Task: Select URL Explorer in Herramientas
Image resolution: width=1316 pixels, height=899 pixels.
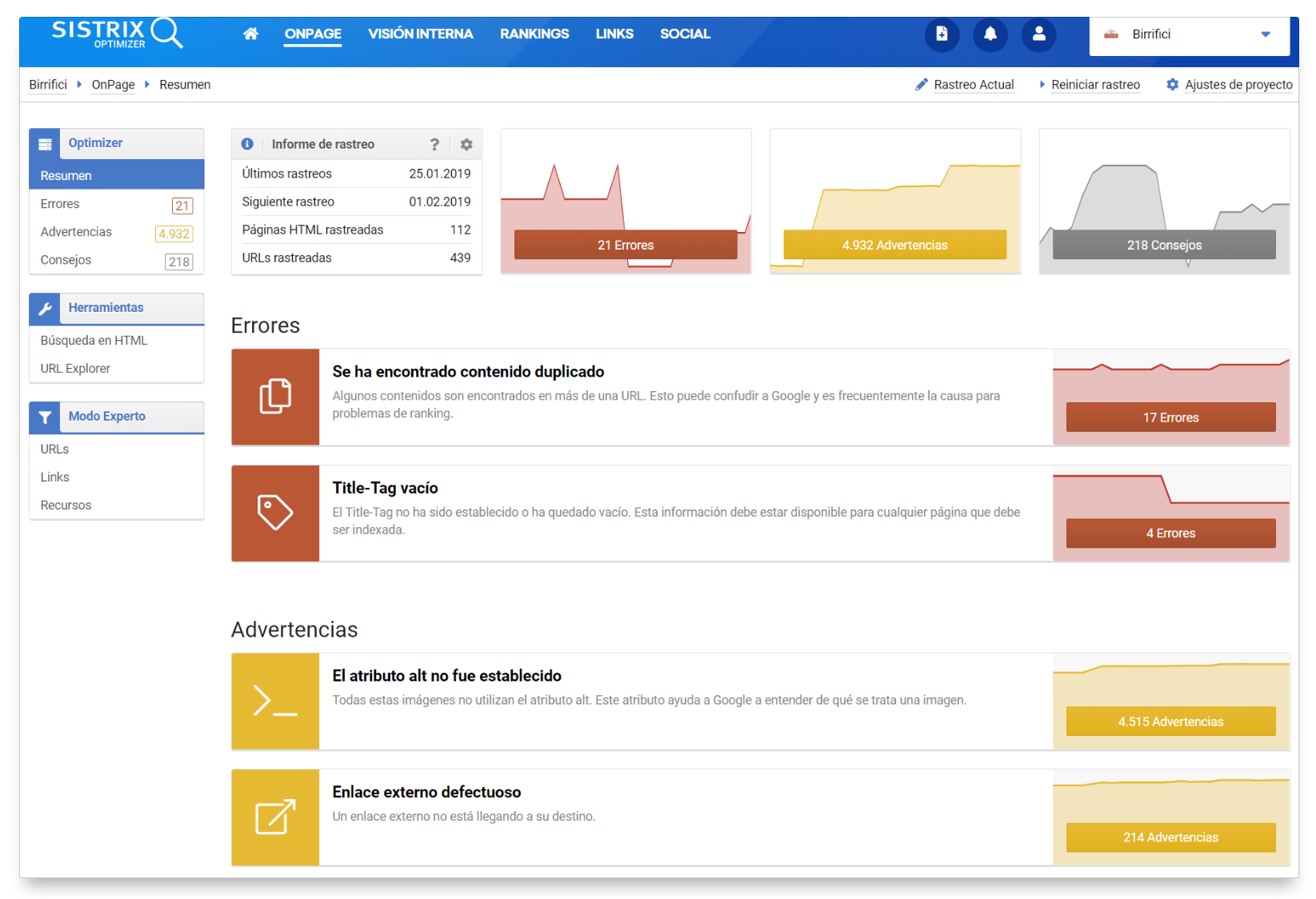Action: point(75,369)
